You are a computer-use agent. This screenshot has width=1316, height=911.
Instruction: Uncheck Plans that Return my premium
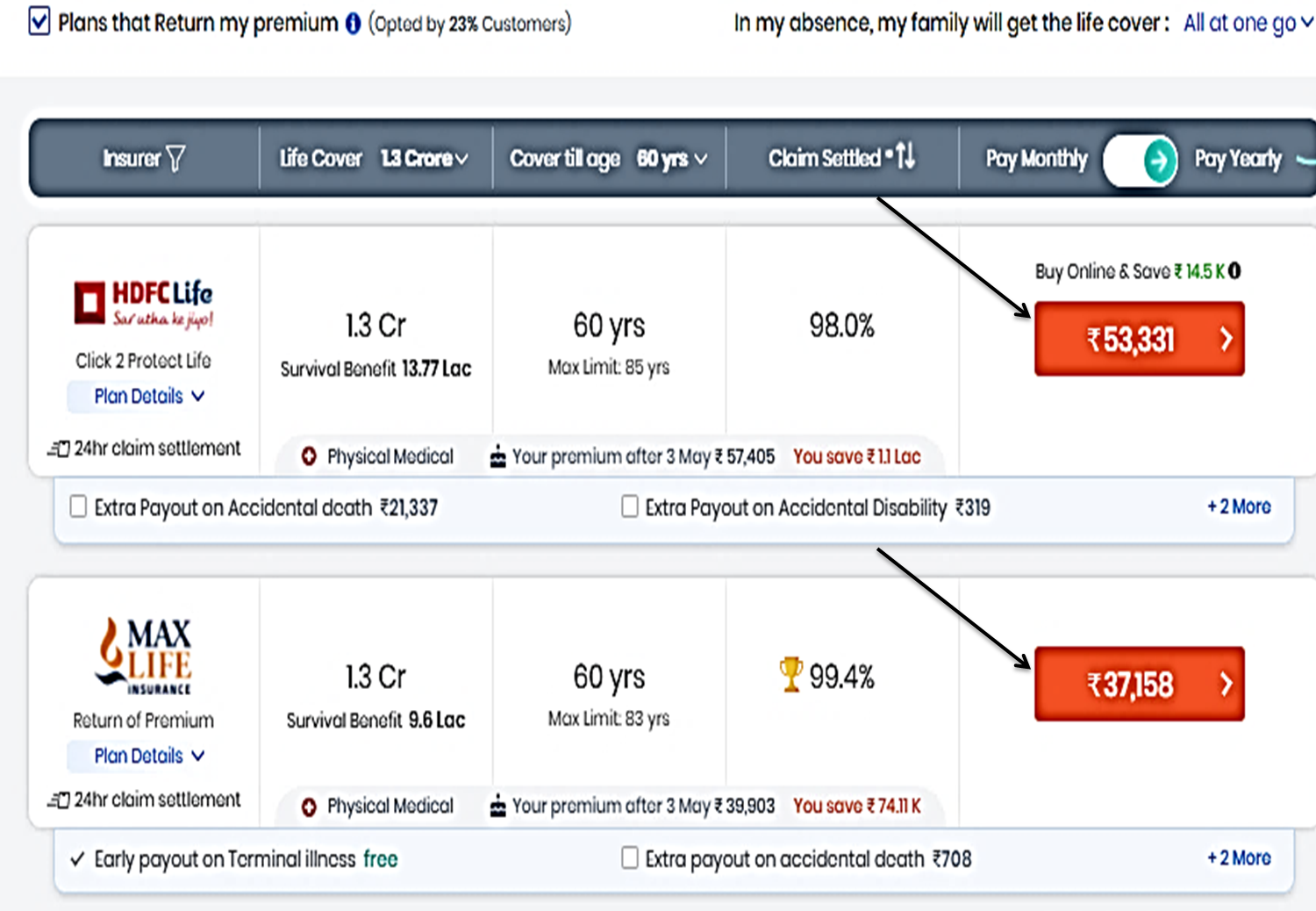click(x=39, y=21)
